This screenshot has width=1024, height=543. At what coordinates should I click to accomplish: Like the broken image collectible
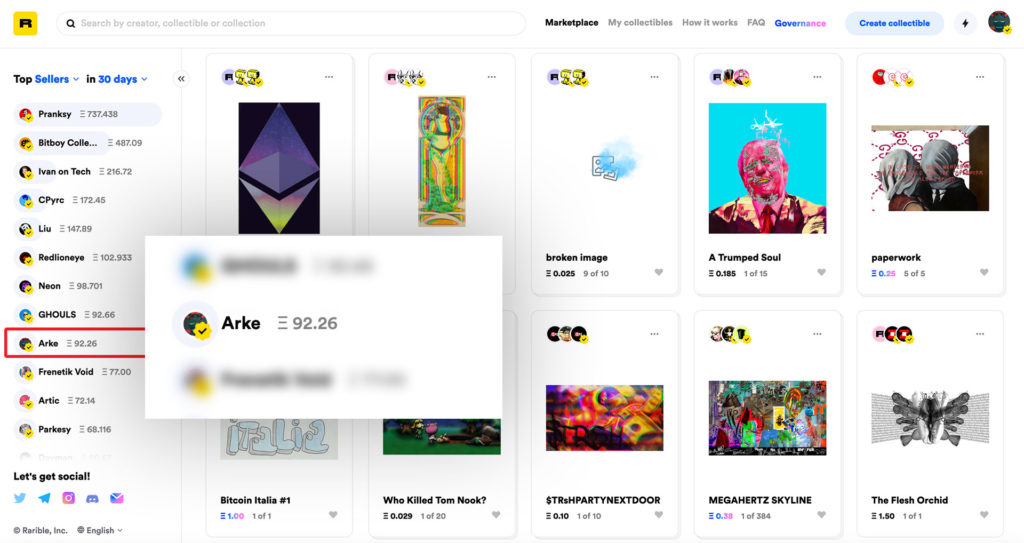pyautogui.click(x=658, y=272)
